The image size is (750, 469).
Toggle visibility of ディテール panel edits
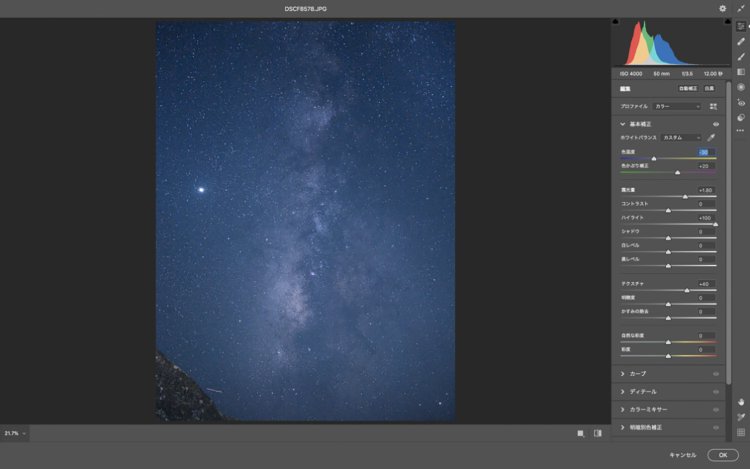[716, 392]
